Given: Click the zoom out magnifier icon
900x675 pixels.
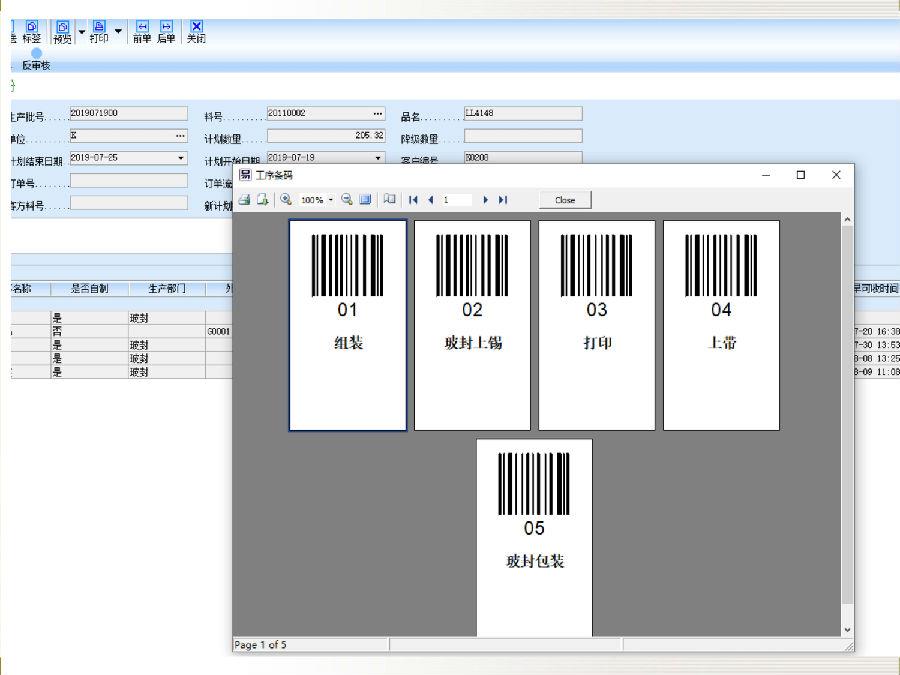Looking at the screenshot, I should tap(347, 199).
